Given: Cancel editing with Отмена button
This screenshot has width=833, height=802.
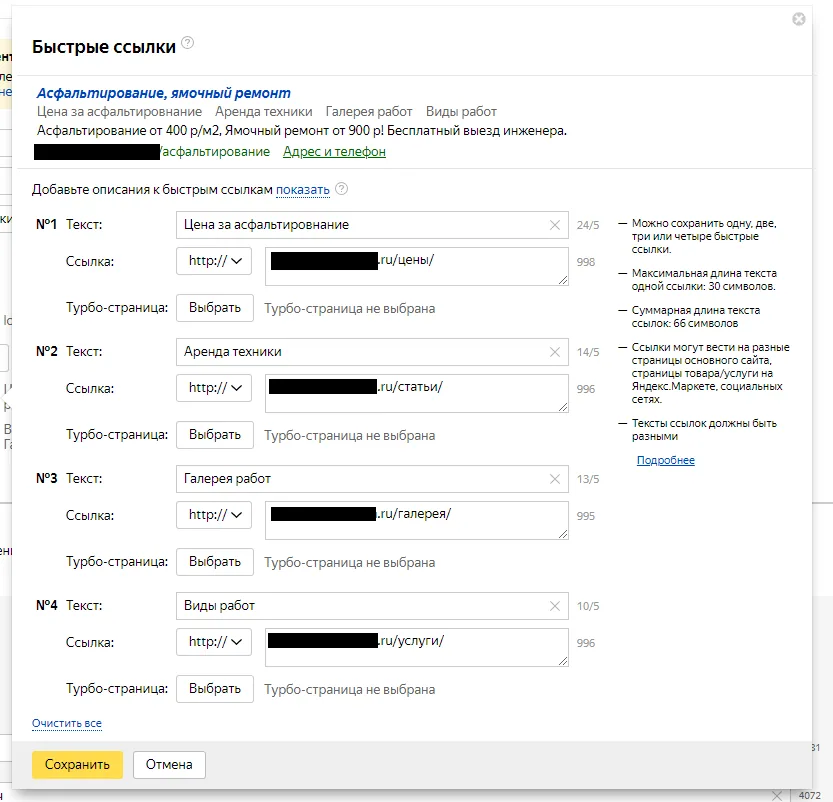Looking at the screenshot, I should click(169, 765).
